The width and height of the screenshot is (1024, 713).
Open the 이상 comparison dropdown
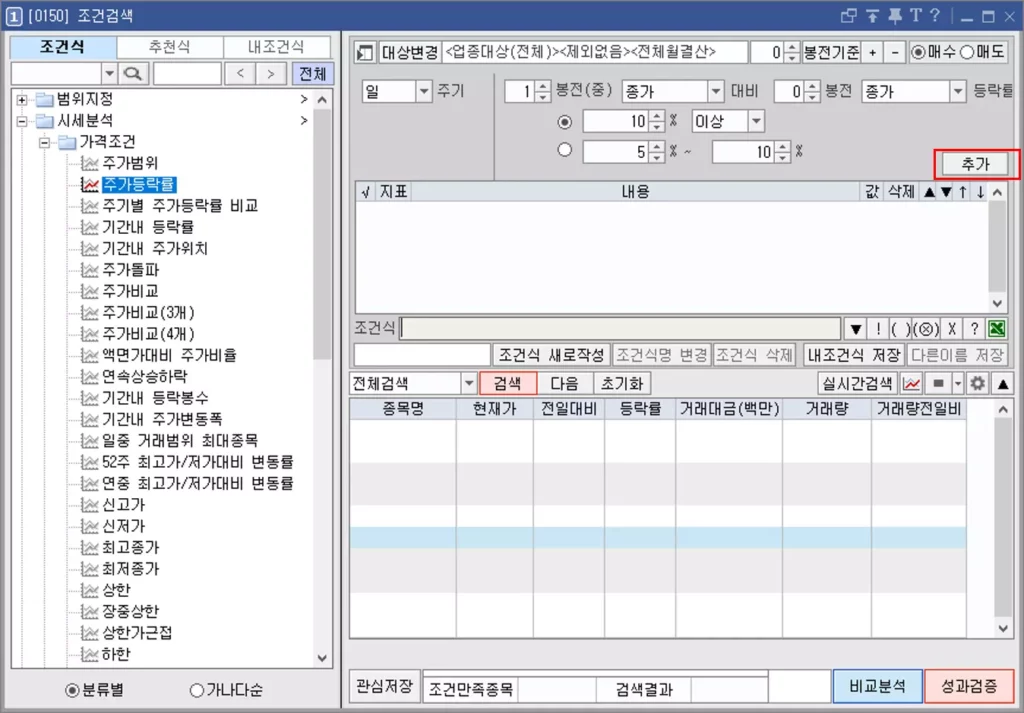point(756,121)
